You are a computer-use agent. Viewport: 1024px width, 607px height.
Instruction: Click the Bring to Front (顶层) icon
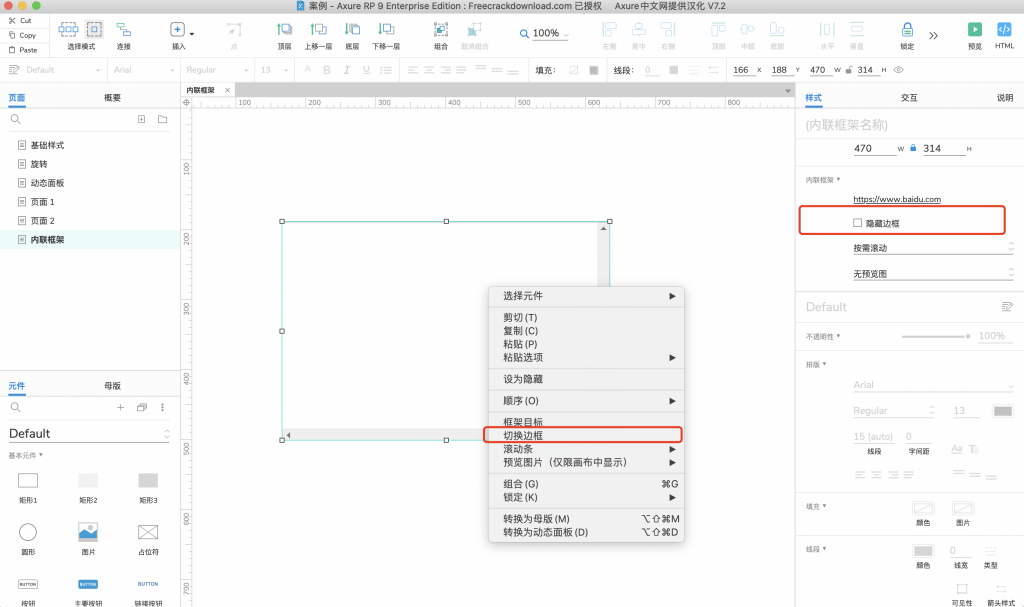click(x=285, y=30)
